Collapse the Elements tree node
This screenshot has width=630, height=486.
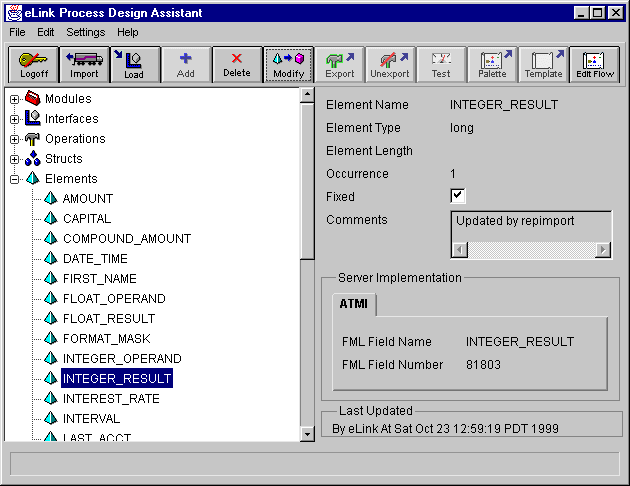[14, 180]
